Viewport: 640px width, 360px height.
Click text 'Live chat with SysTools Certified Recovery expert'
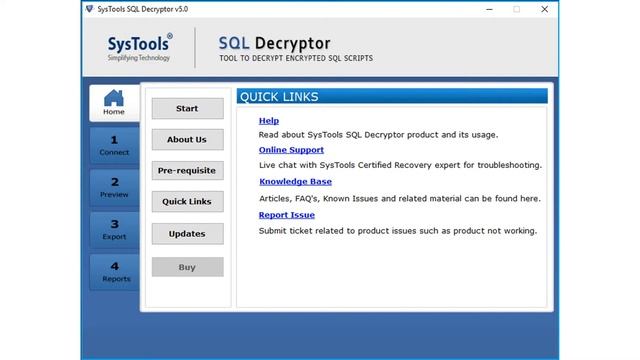pyautogui.click(x=360, y=165)
